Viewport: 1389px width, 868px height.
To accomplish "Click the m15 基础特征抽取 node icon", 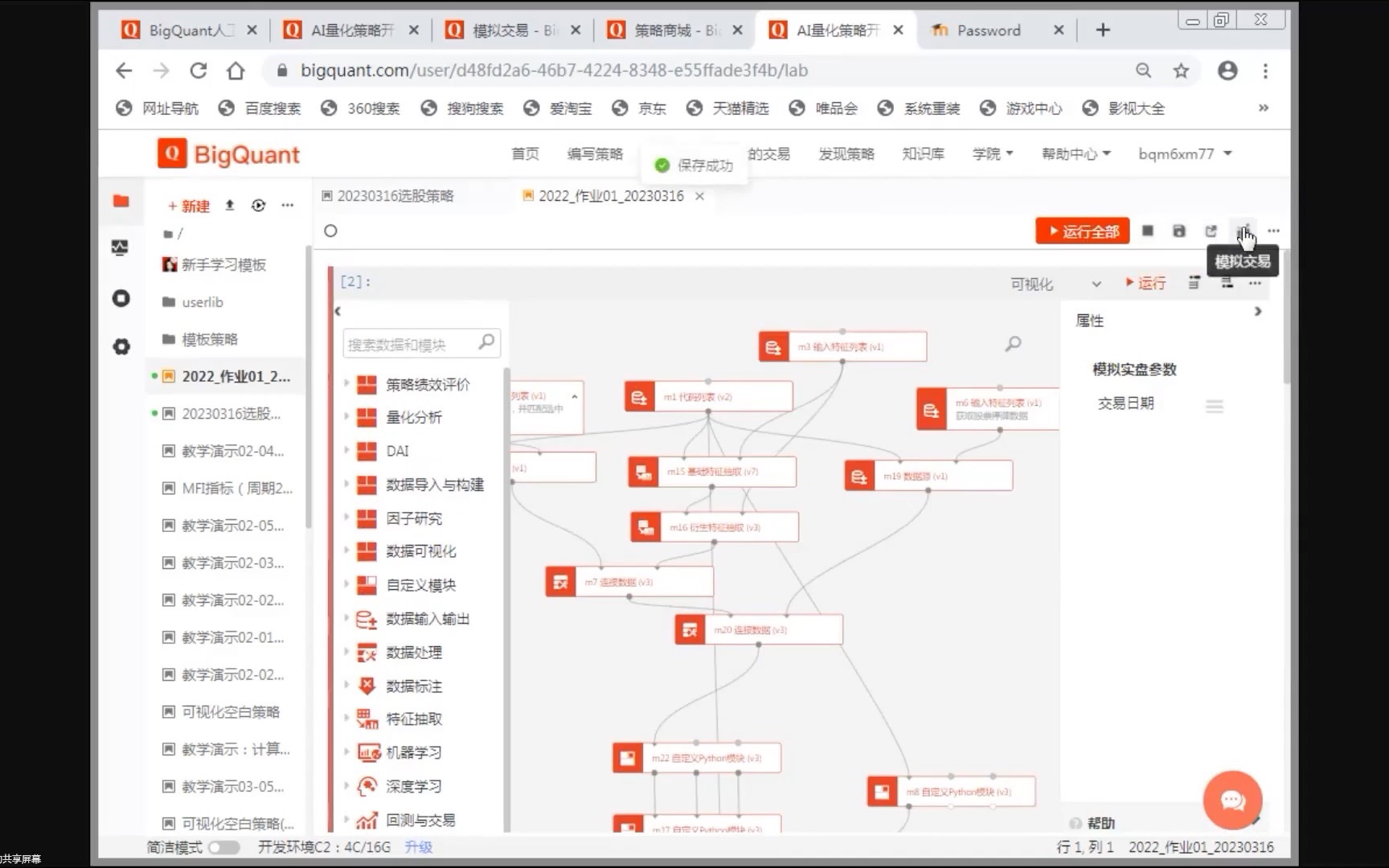I will 643,472.
